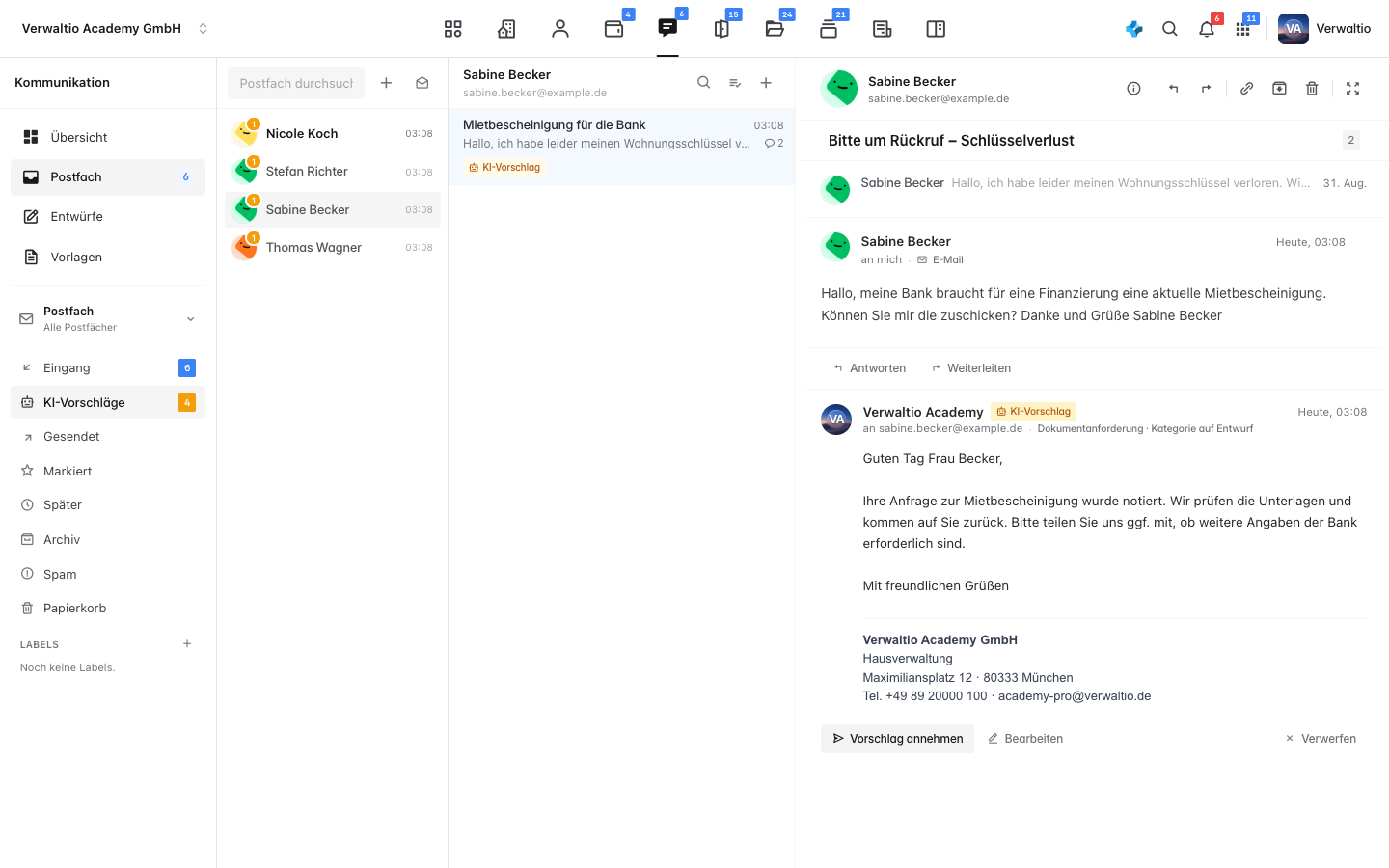Click Antworten under Sabine's message
The width and height of the screenshot is (1389, 868).
coord(870,368)
